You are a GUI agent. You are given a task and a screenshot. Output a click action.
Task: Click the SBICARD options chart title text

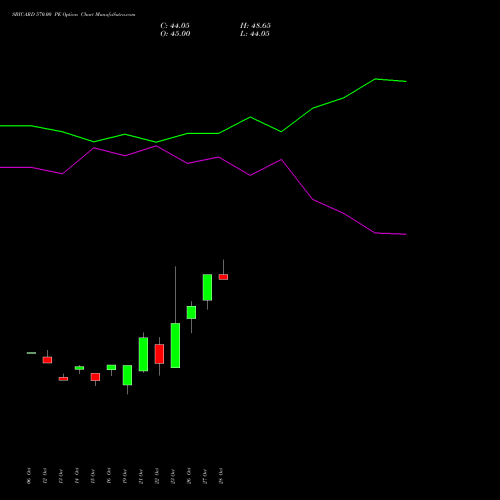tap(74, 15)
